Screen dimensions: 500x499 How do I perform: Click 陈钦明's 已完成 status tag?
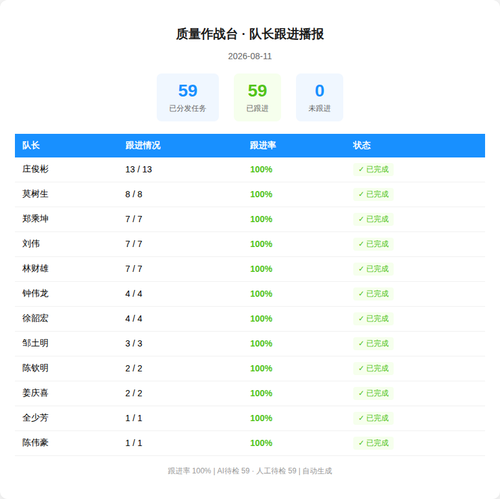373,368
